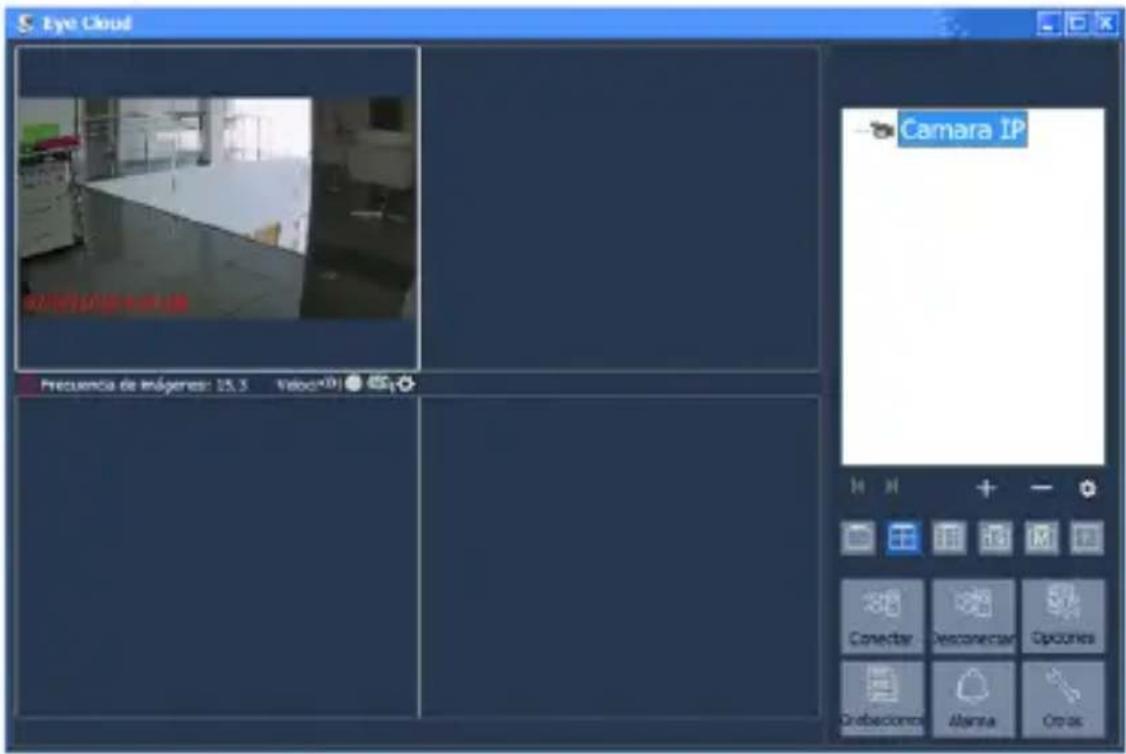Viewport: 1126px width, 754px height.
Task: Go to the previous page arrow
Action: [x=857, y=487]
